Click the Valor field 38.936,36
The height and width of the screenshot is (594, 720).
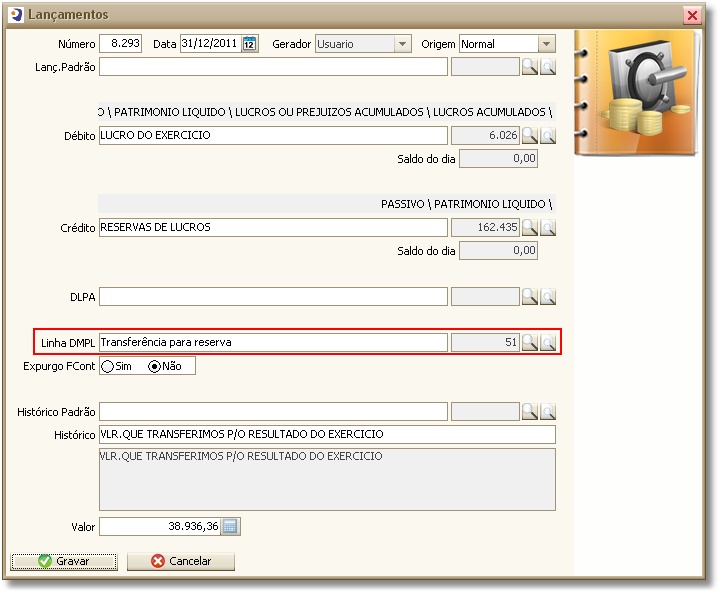click(x=160, y=527)
